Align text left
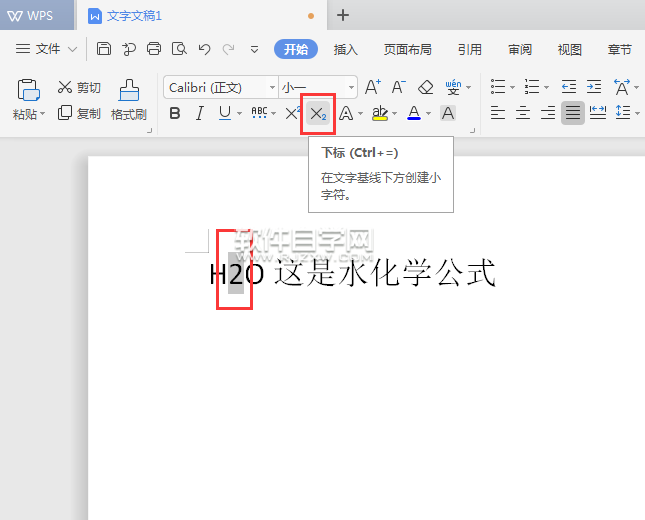The width and height of the screenshot is (645, 520). coord(498,113)
